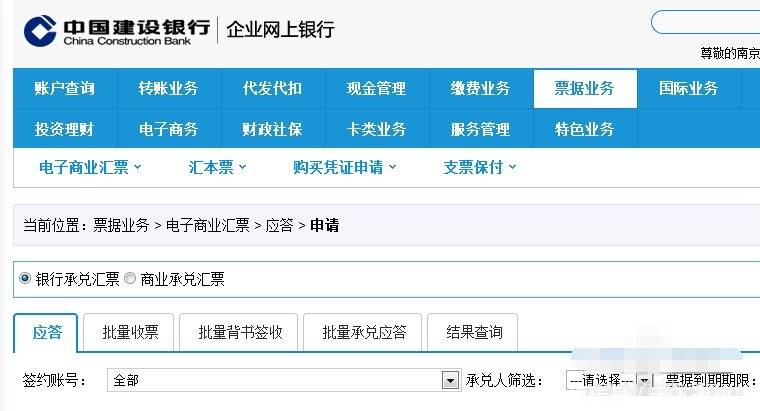This screenshot has width=760, height=411.
Task: Open the 投资理财 menu
Action: [x=65, y=129]
